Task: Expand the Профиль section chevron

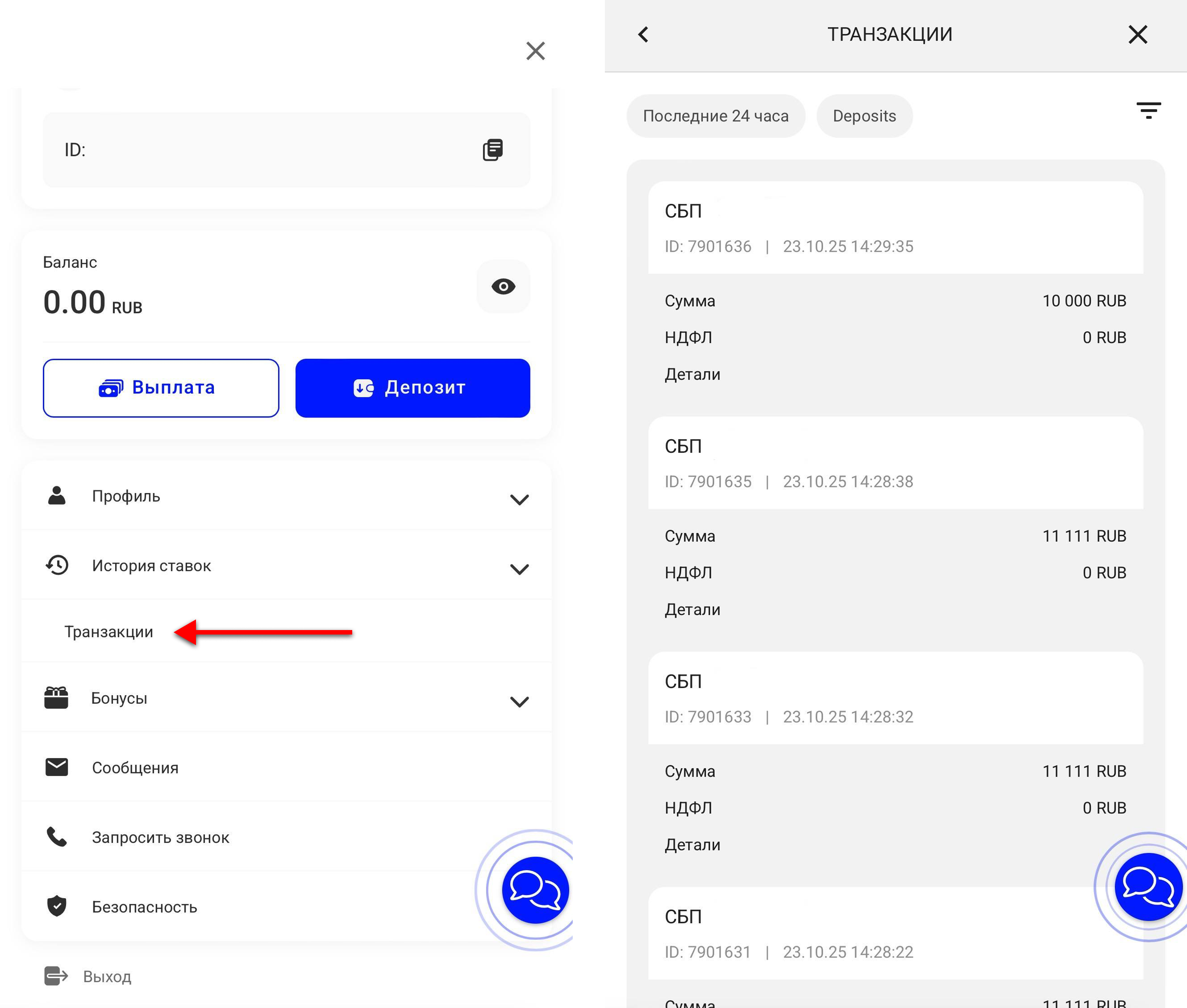Action: pyautogui.click(x=519, y=499)
